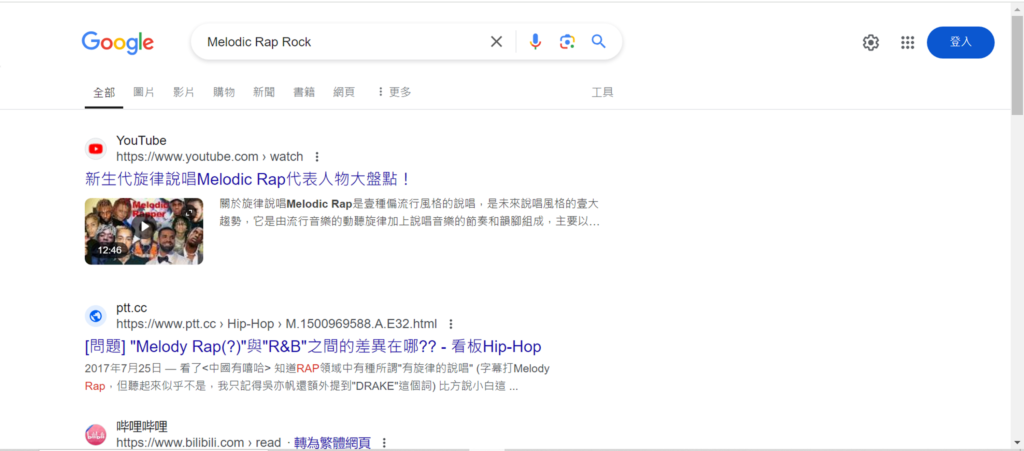Open Google apps grid

(x=908, y=42)
